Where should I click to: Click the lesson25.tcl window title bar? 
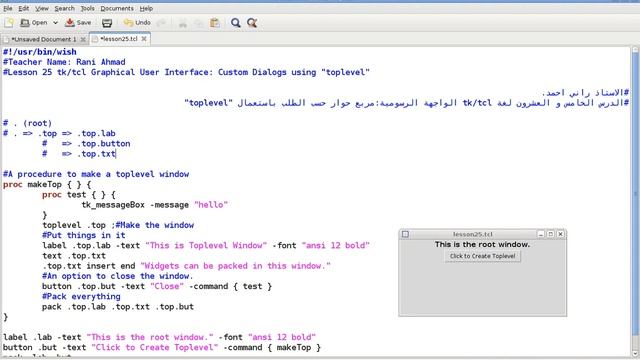point(473,234)
